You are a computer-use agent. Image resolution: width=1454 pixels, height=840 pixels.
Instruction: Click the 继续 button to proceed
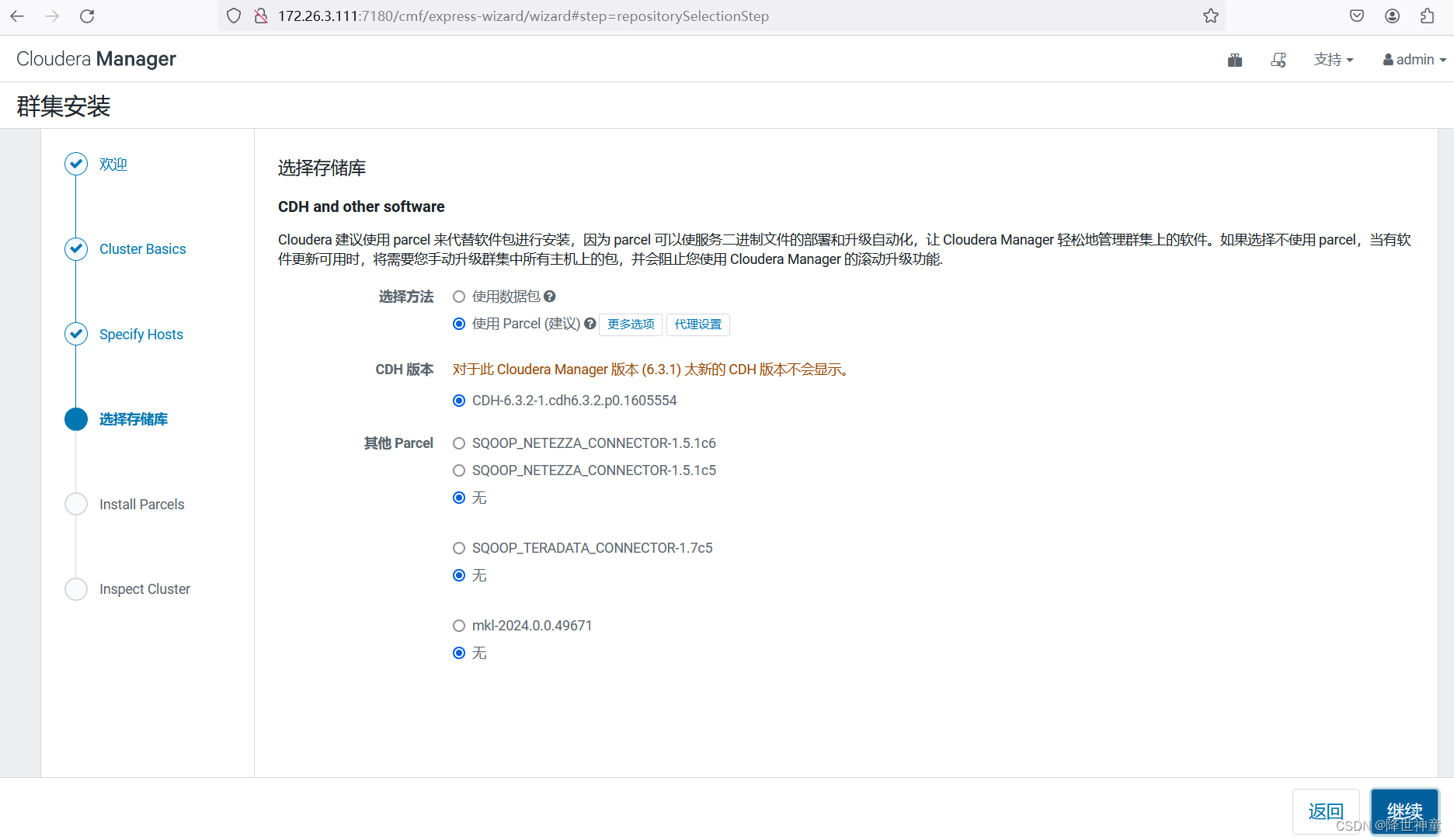[1404, 810]
